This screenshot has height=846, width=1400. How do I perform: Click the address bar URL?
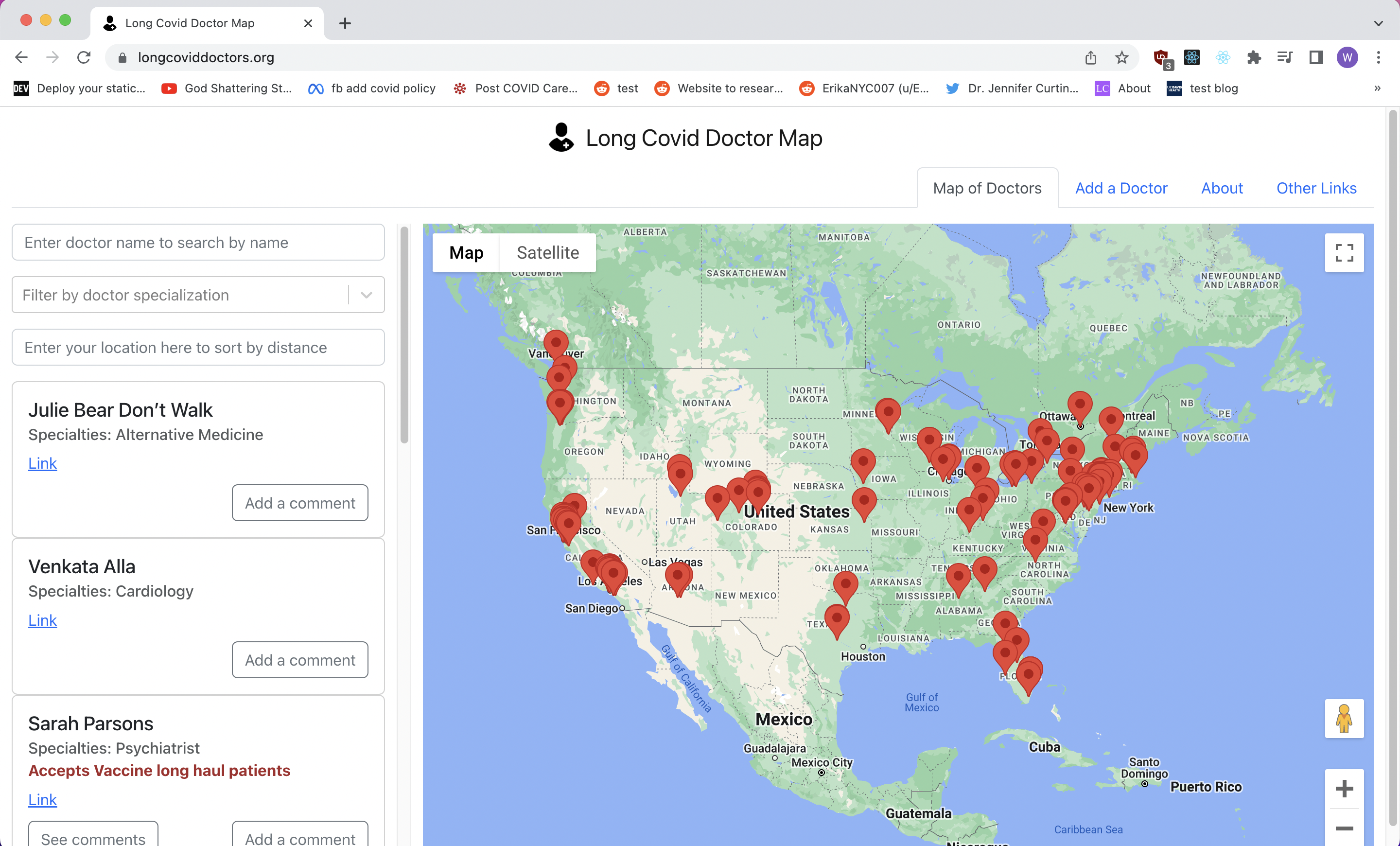pos(206,57)
